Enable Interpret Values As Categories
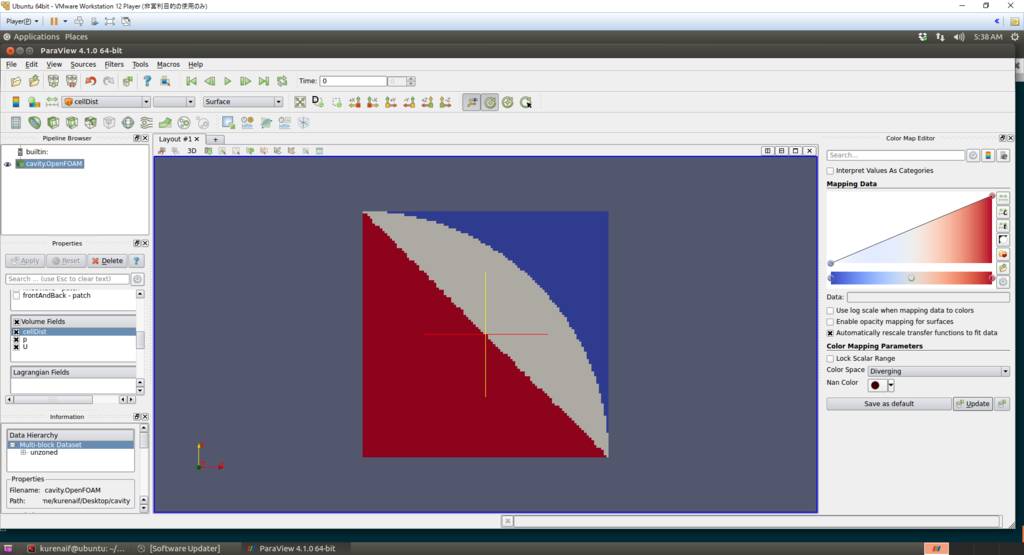Screen dimensions: 1024x555 pos(831,171)
